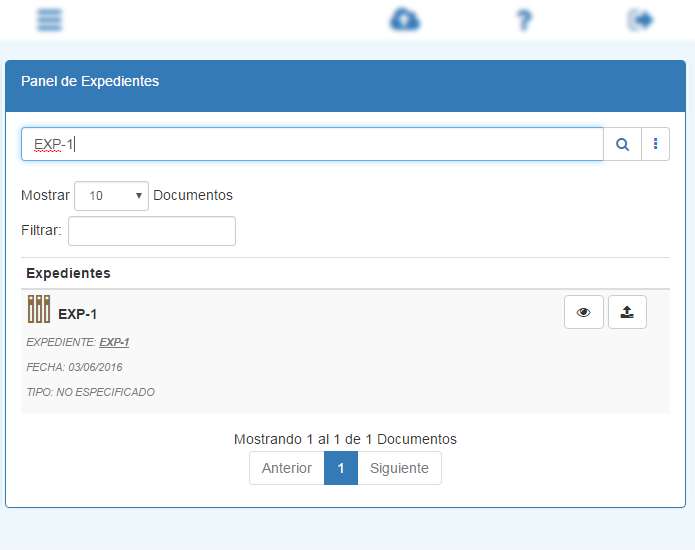Click the TIPO: NO ESPECIFICADO line
This screenshot has height=550, width=695.
tap(91, 392)
